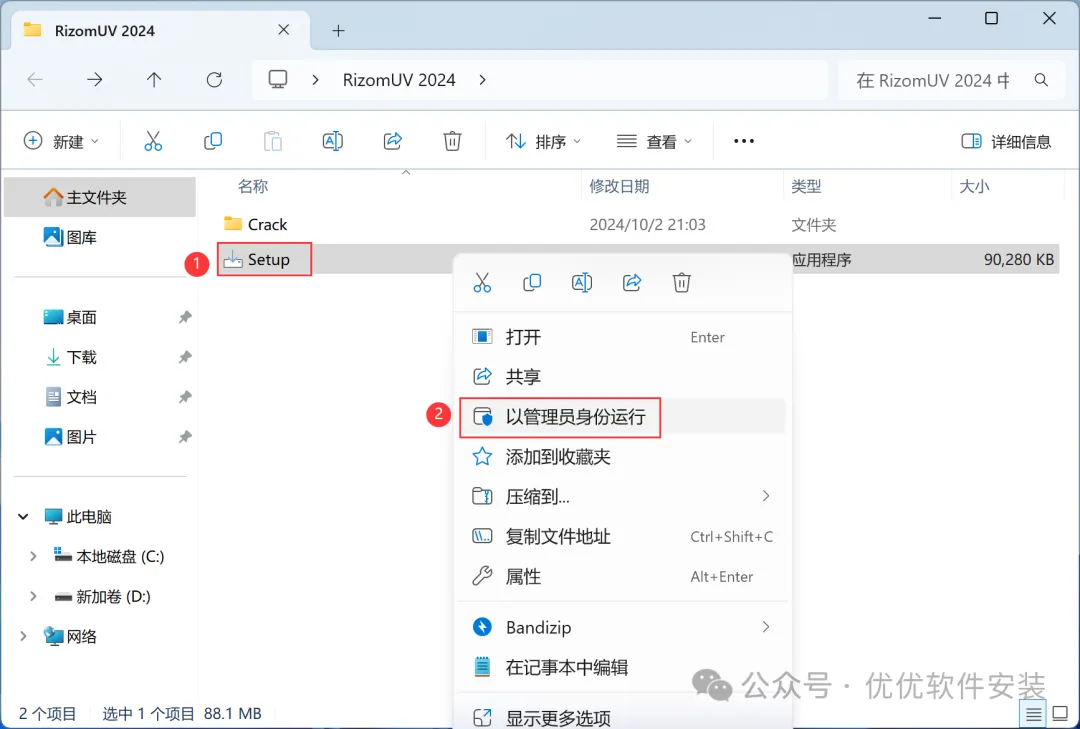Viewport: 1080px width, 729px height.
Task: Unpin 文档 from quick access
Action: (x=185, y=397)
